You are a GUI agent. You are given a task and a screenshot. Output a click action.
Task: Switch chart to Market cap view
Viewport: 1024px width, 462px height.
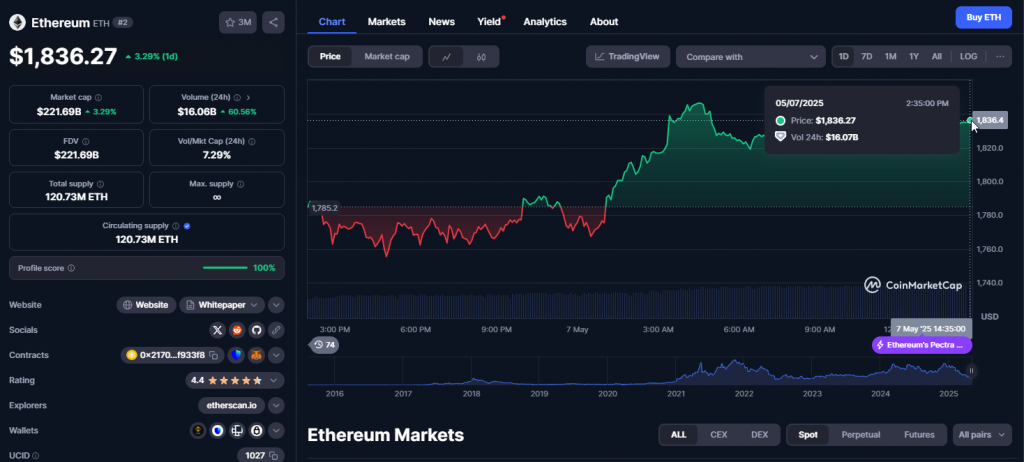tap(387, 57)
